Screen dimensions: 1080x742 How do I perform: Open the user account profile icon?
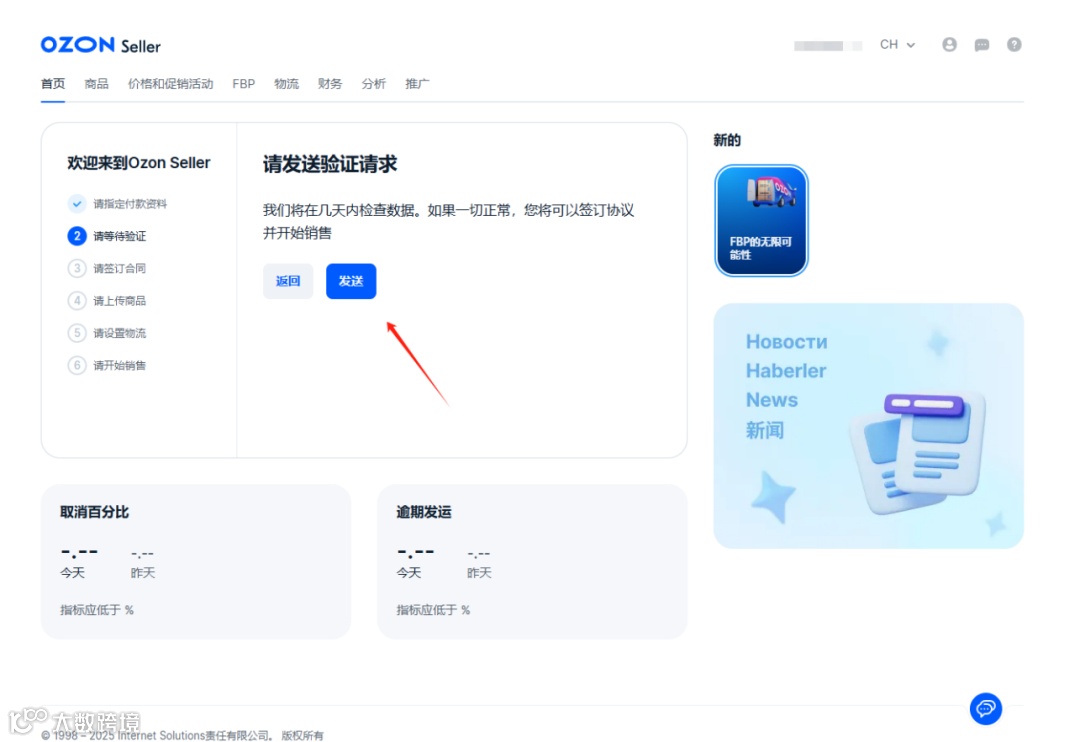[x=949, y=45]
